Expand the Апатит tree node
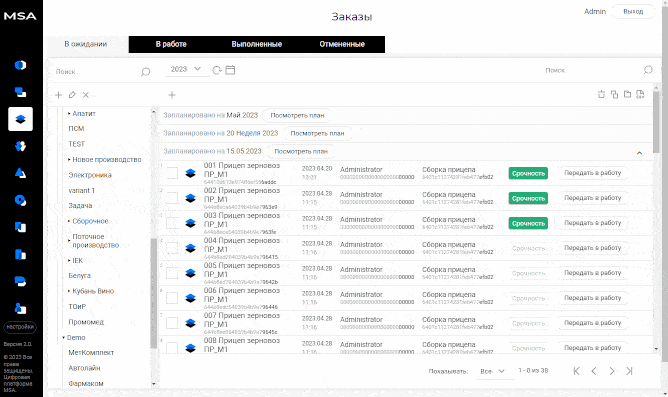 (69, 114)
